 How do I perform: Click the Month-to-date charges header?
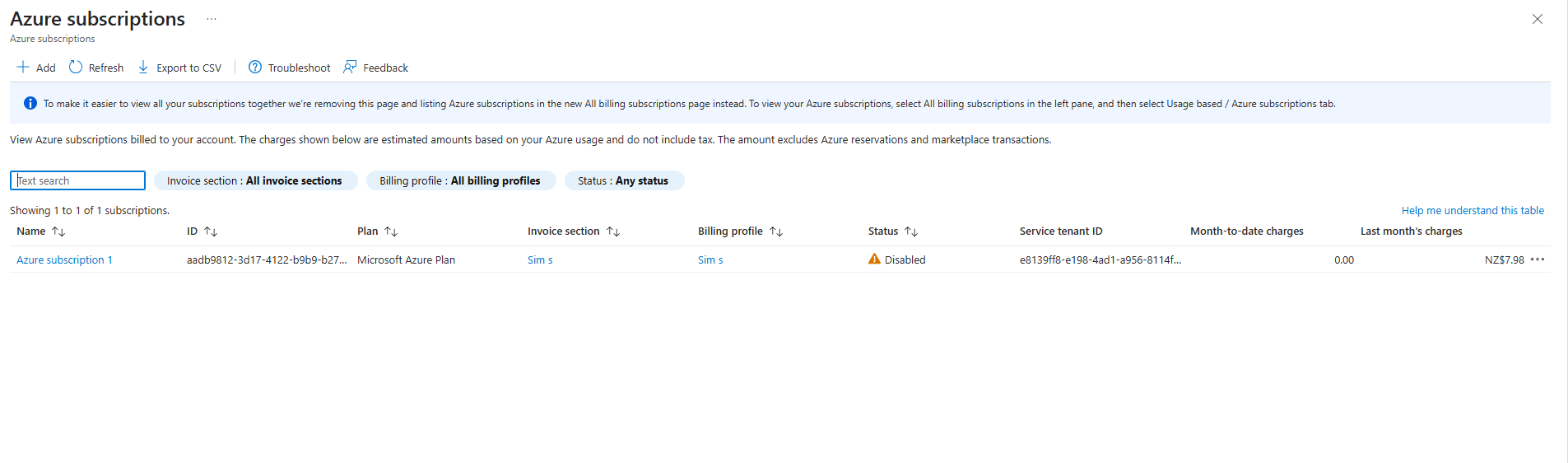1247,231
